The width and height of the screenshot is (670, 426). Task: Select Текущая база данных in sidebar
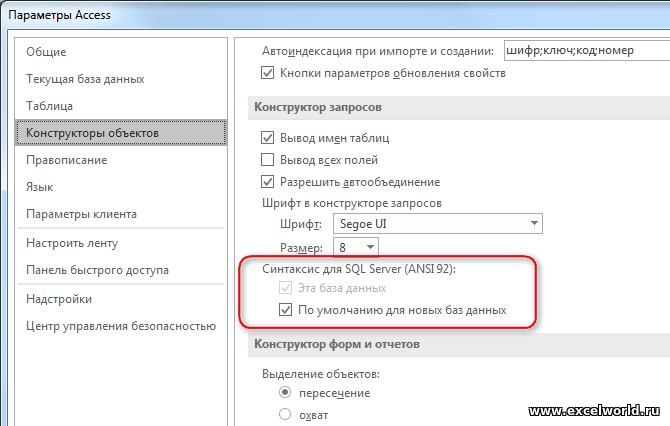pos(85,79)
